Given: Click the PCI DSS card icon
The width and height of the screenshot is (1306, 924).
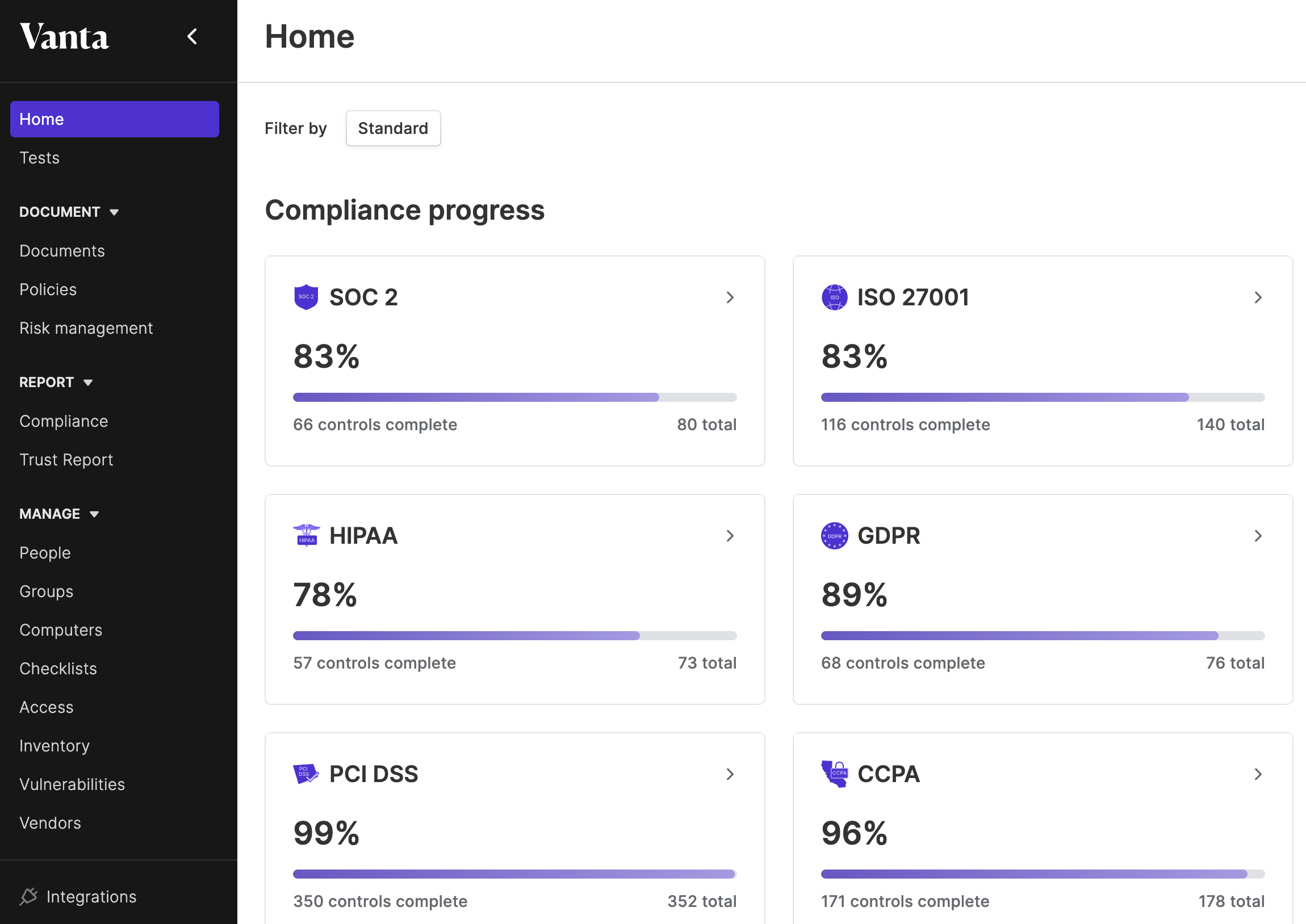Looking at the screenshot, I should coord(307,773).
